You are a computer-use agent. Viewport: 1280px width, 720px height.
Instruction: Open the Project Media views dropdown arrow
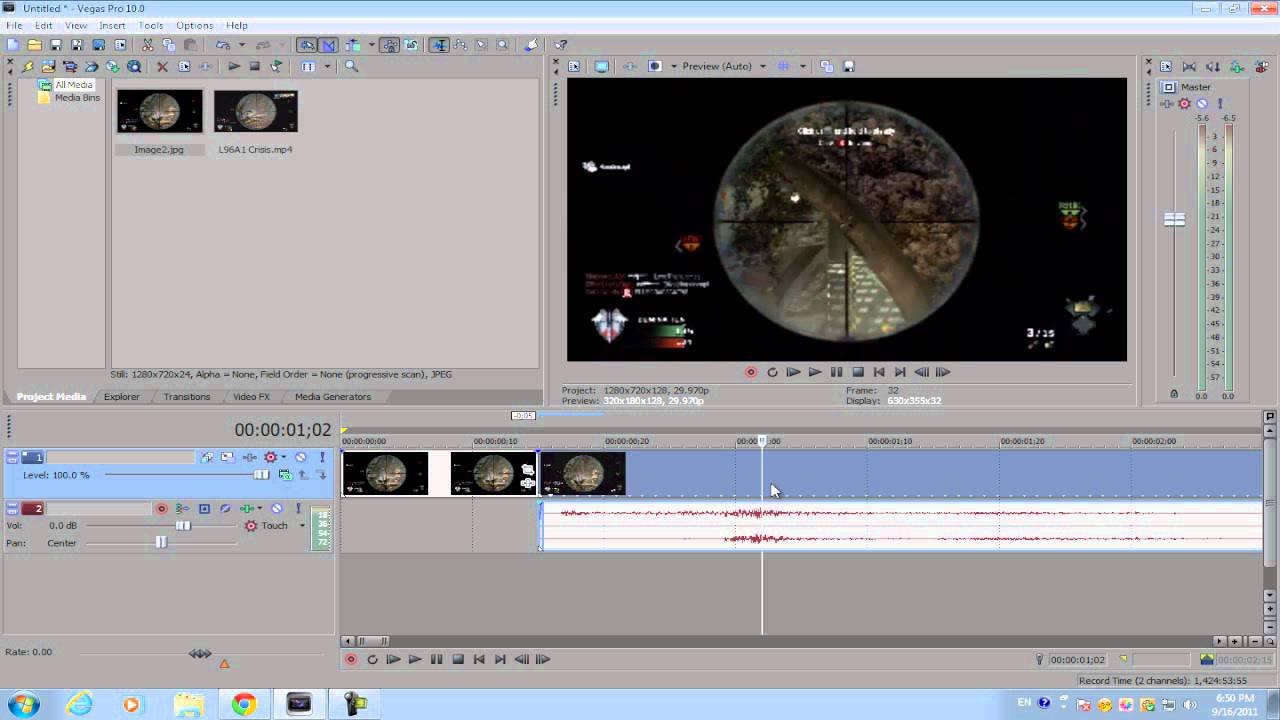point(326,66)
